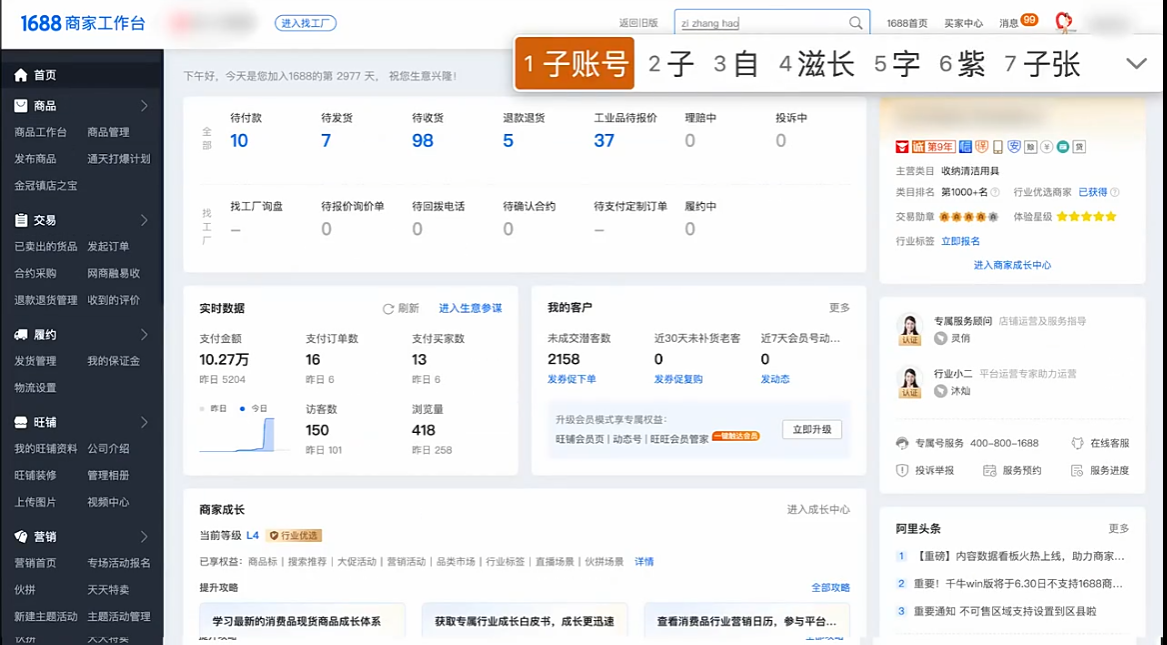Click the search magnifier icon

[x=856, y=23]
